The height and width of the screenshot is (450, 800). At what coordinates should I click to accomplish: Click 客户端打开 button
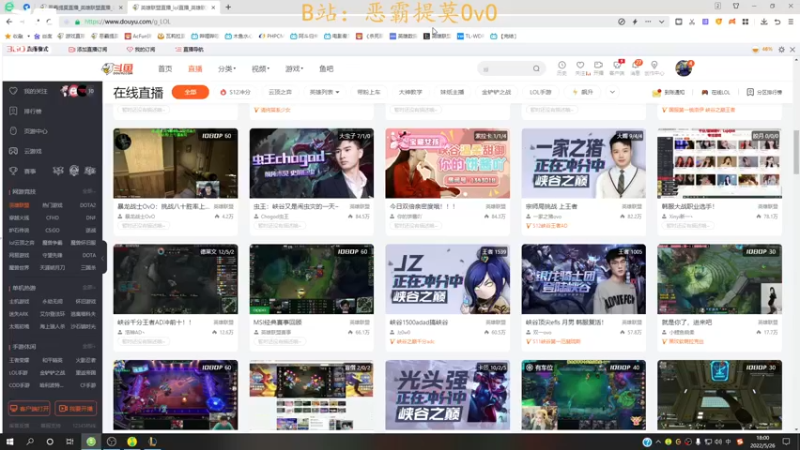(x=29, y=409)
